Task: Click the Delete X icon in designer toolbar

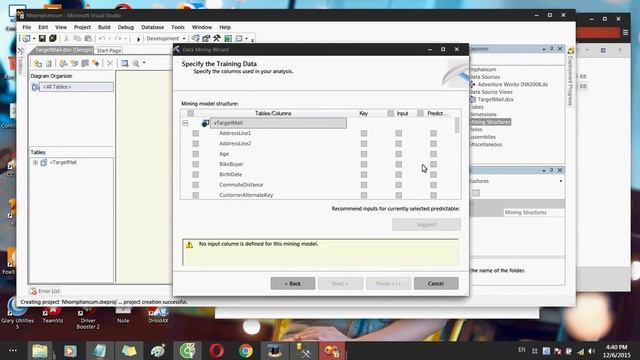Action: click(x=110, y=63)
